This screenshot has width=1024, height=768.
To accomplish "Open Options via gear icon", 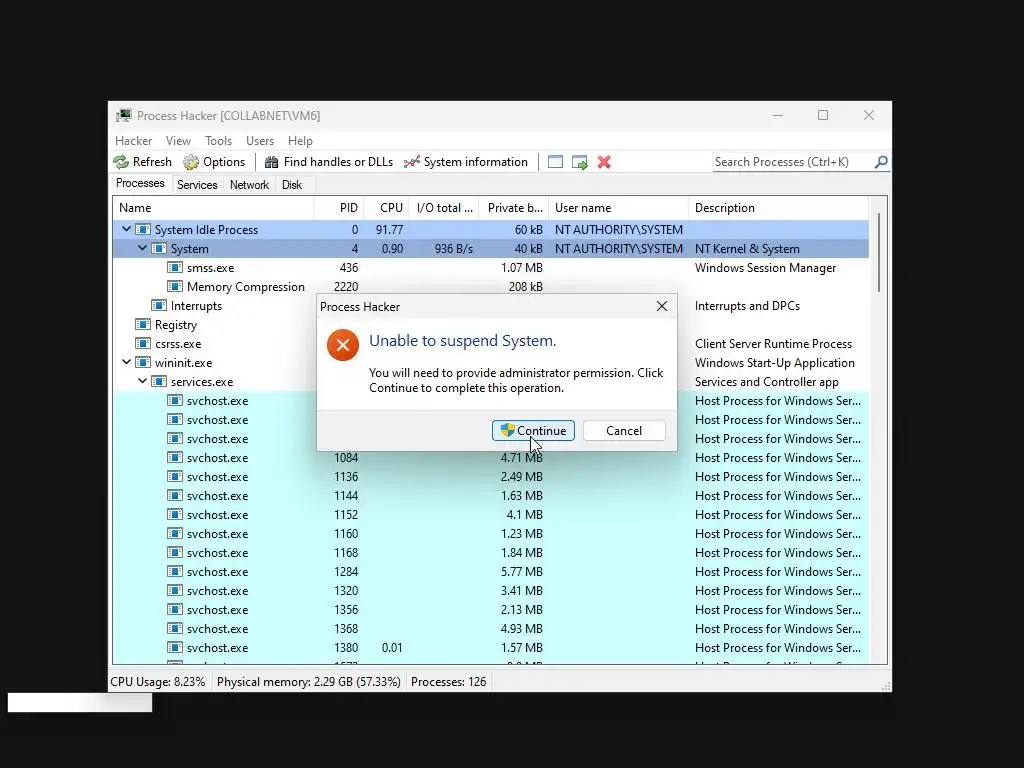I will coord(191,162).
